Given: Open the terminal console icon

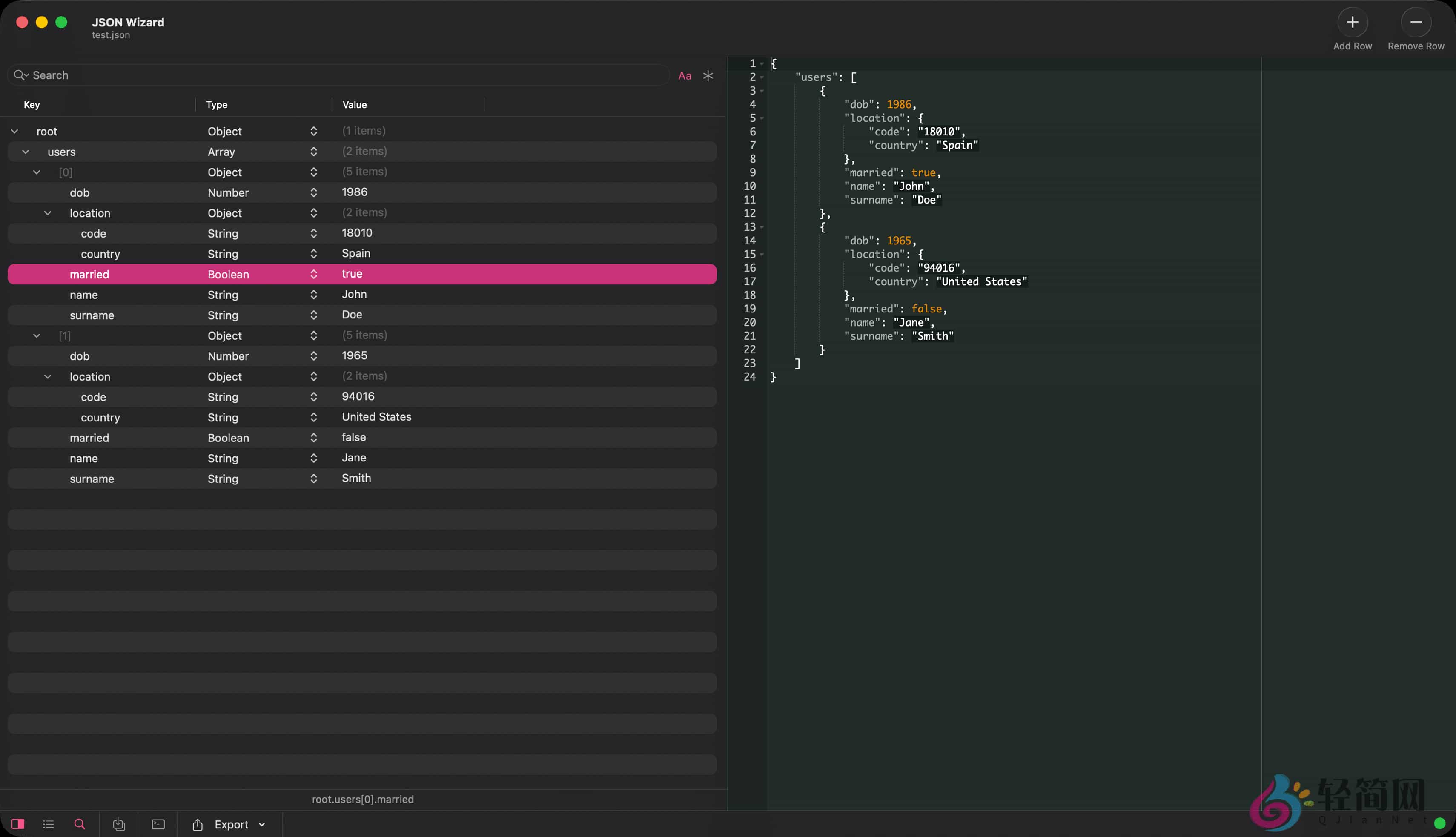Looking at the screenshot, I should 158,824.
